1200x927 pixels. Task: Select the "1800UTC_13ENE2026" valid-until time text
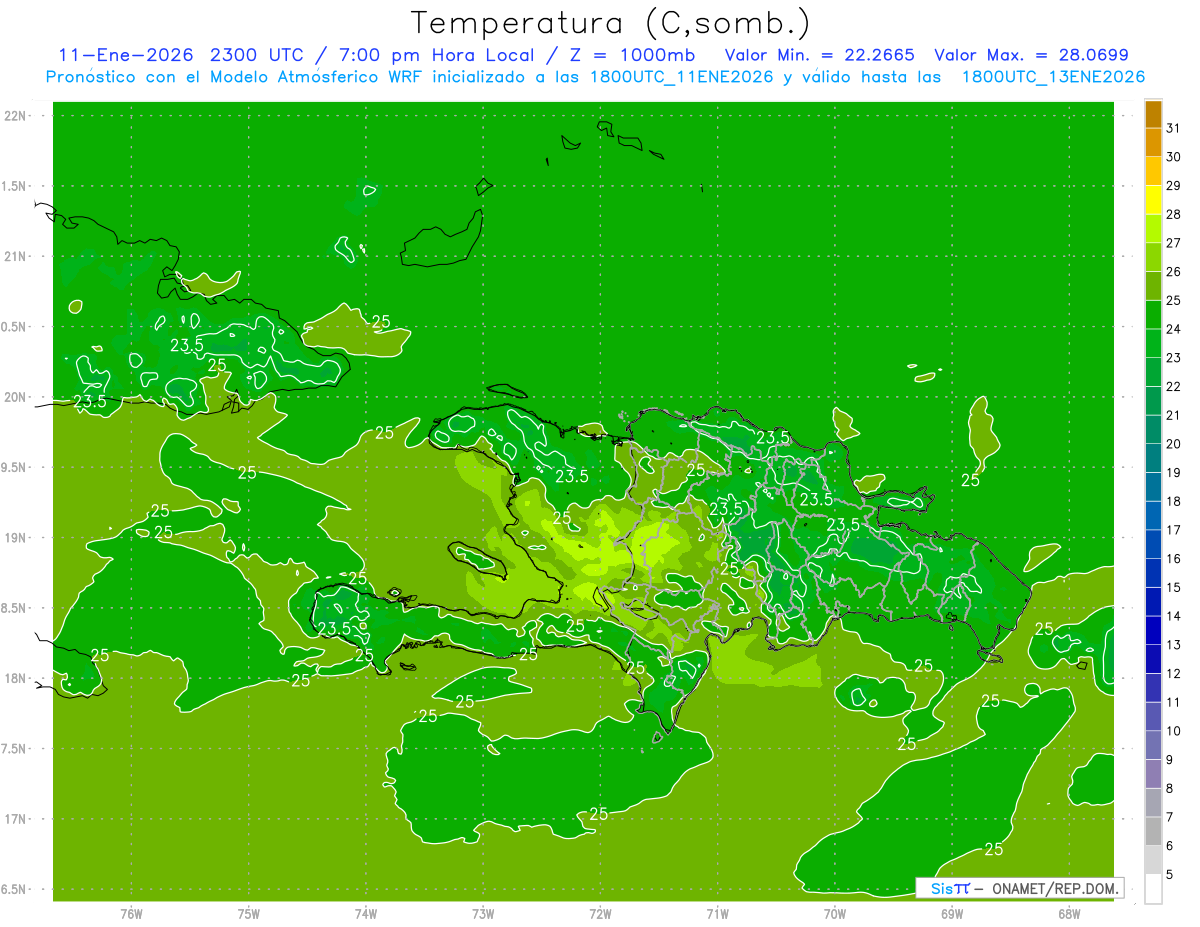(1052, 77)
